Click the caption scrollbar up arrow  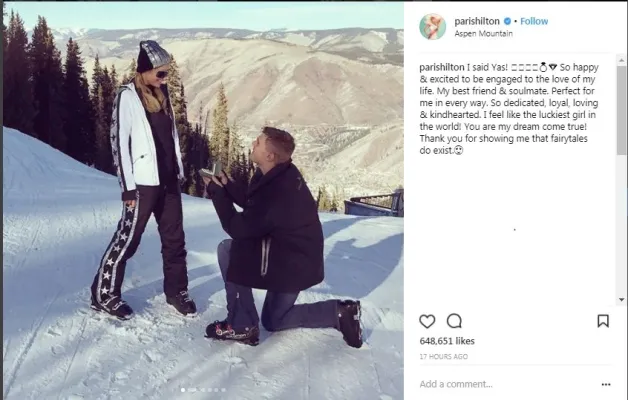(621, 60)
